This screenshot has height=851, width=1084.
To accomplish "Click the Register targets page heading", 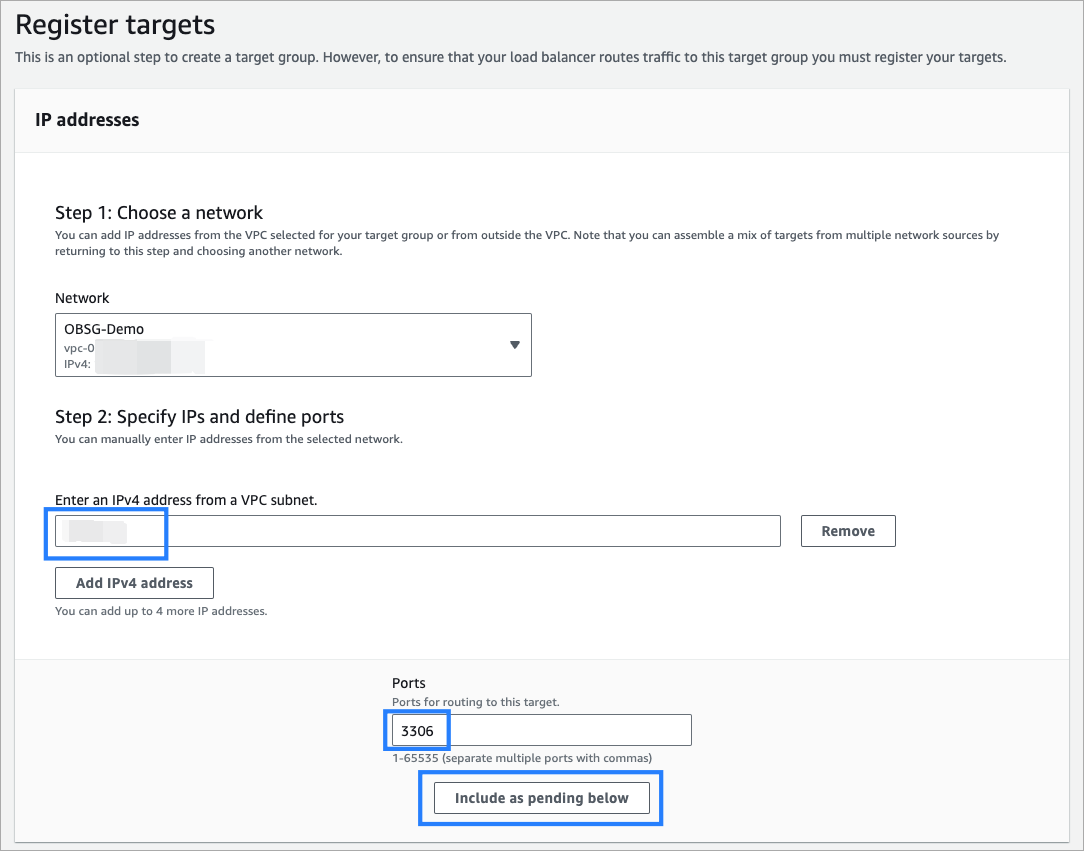I will (115, 24).
